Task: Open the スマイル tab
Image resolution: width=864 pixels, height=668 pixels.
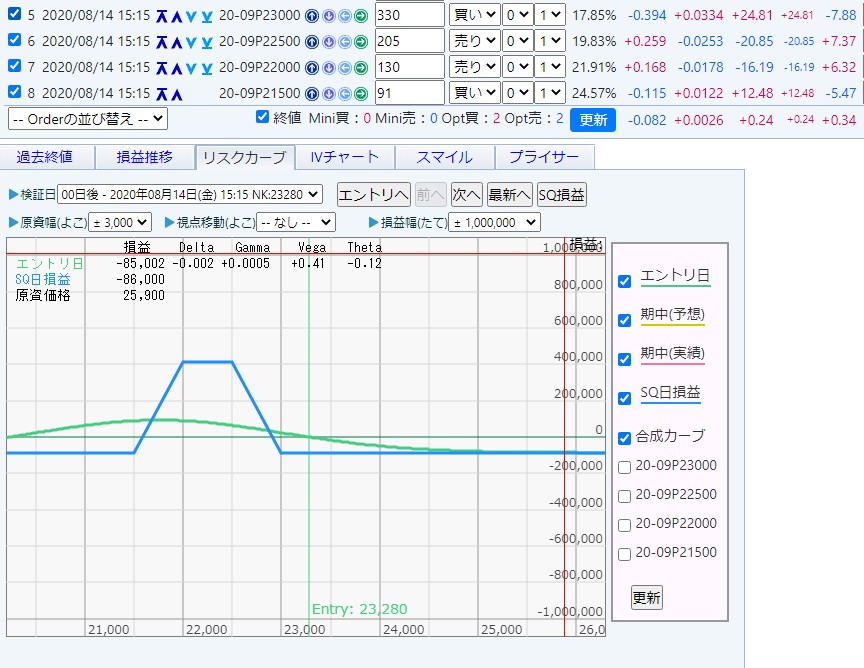Action: [445, 158]
